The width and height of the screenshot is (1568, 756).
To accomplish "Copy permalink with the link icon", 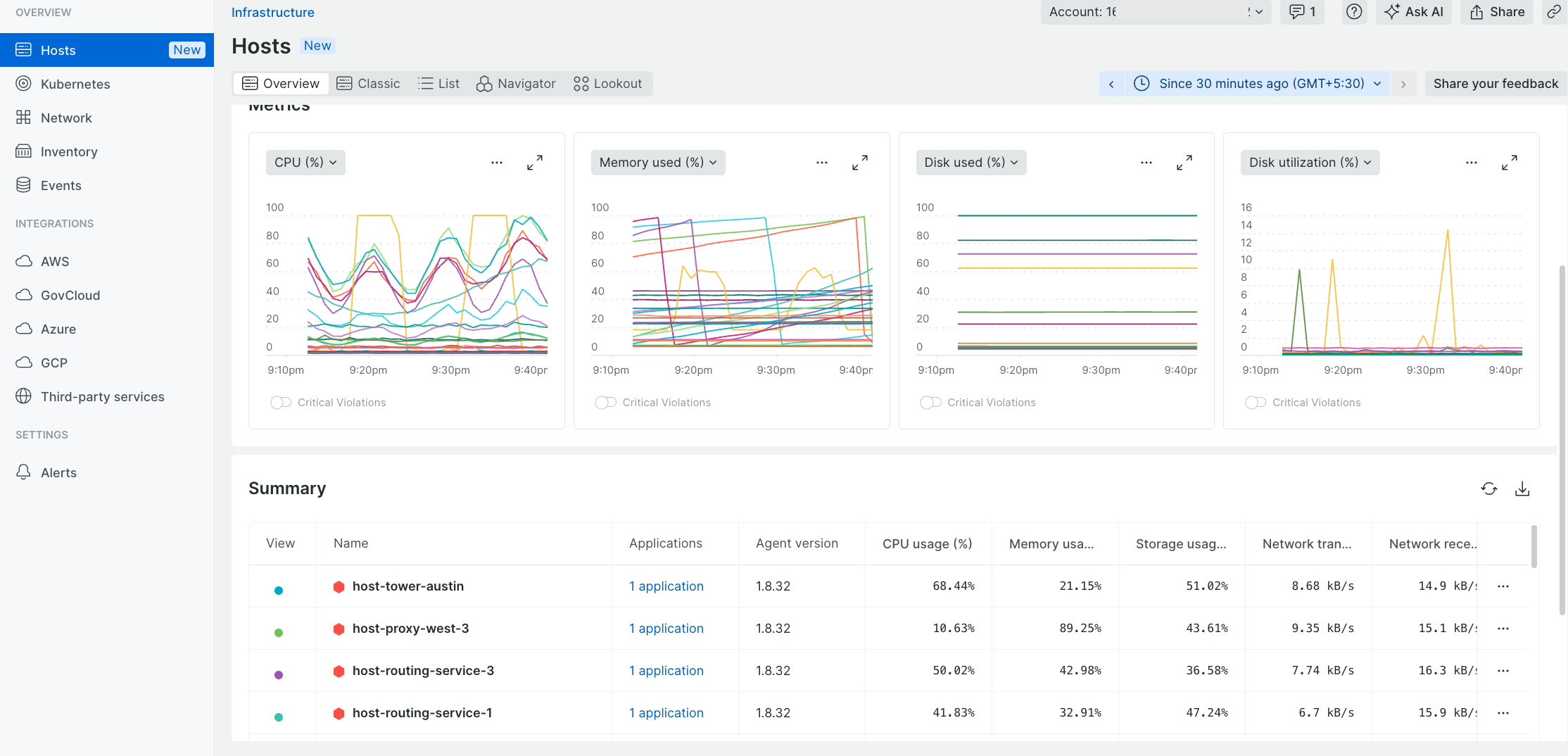I will point(1553,12).
